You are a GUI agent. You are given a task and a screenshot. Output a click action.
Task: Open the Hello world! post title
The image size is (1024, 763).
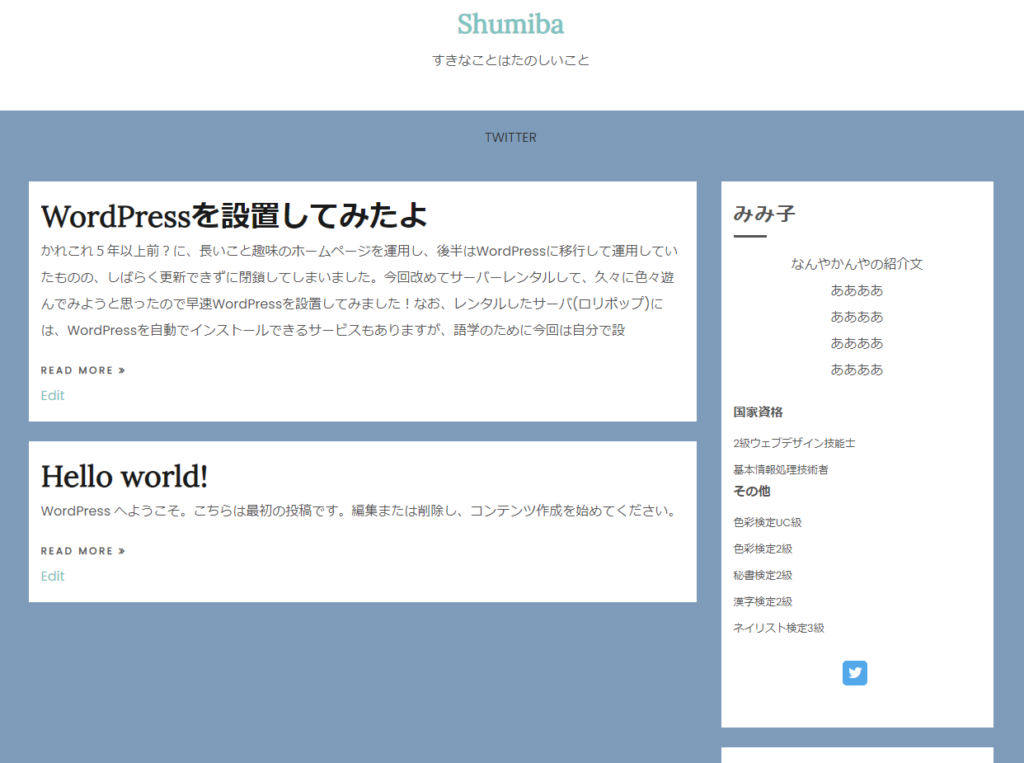124,476
